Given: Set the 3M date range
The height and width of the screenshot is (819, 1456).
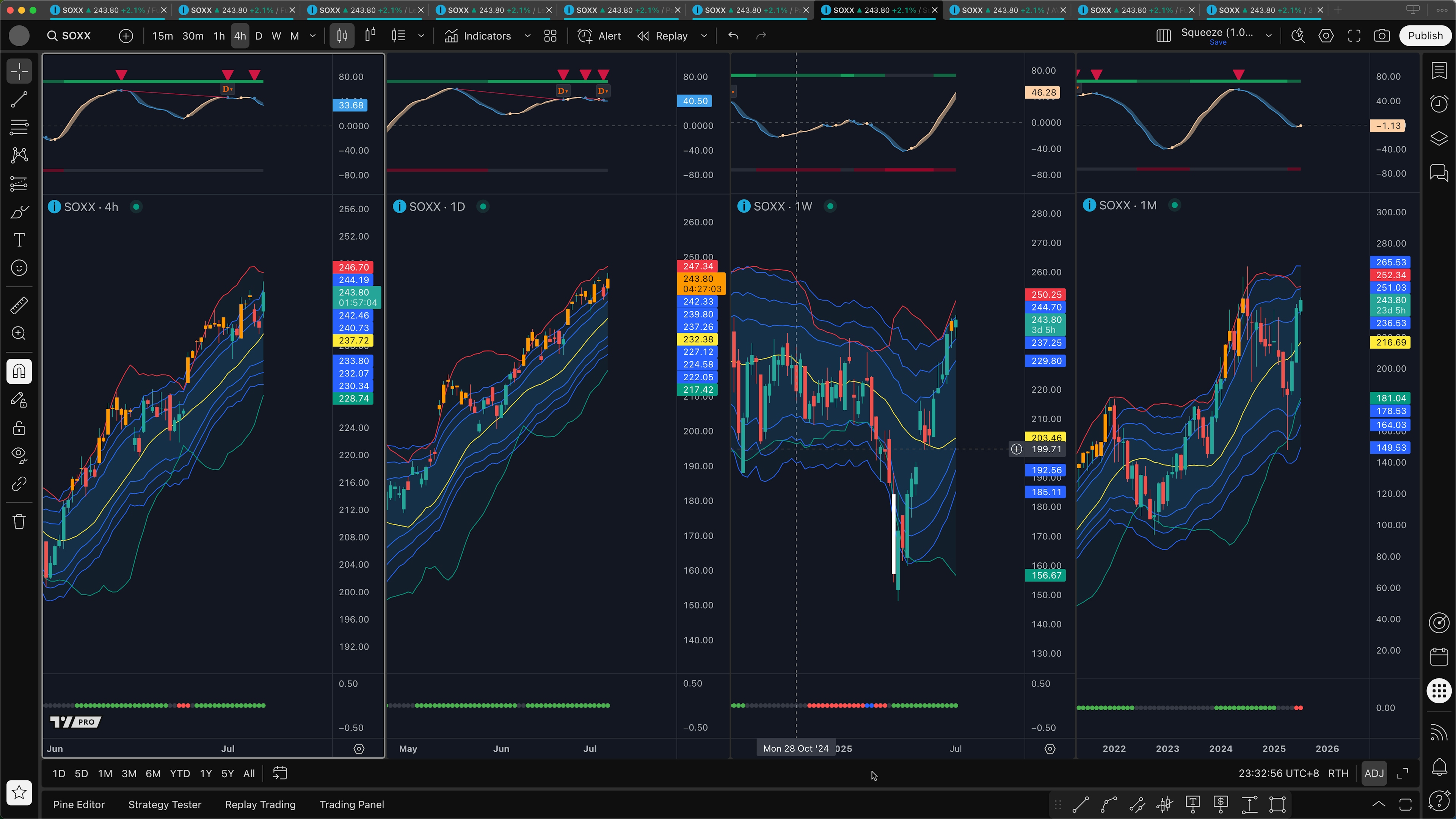Looking at the screenshot, I should click(x=129, y=774).
